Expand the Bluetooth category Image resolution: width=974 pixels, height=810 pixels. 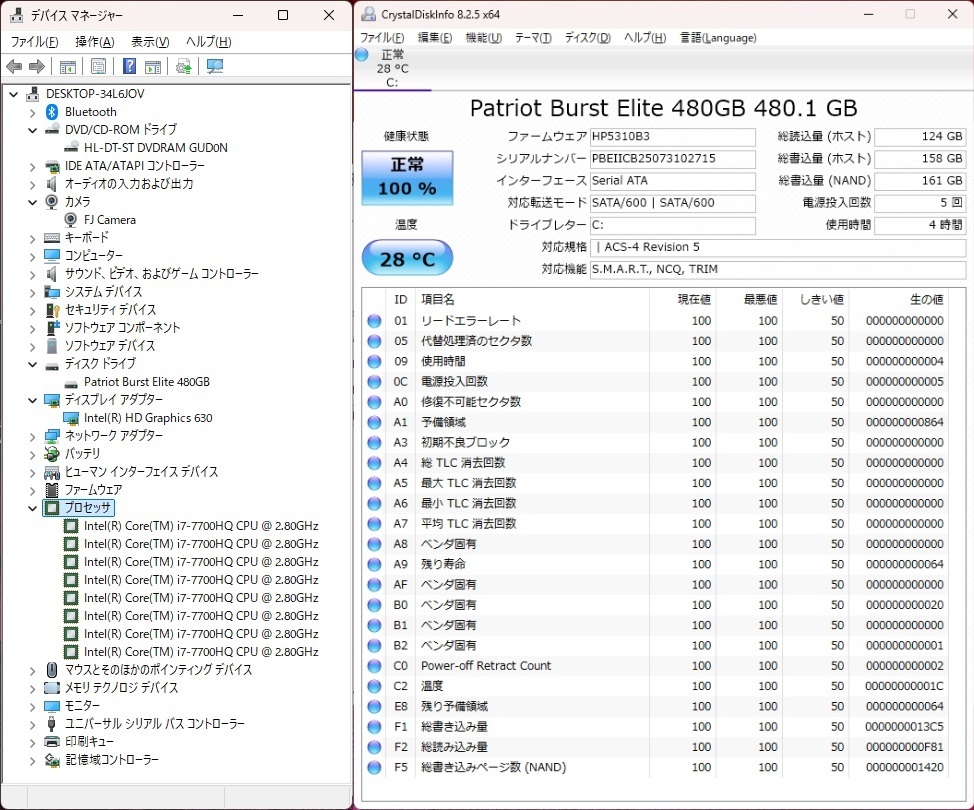(32, 112)
